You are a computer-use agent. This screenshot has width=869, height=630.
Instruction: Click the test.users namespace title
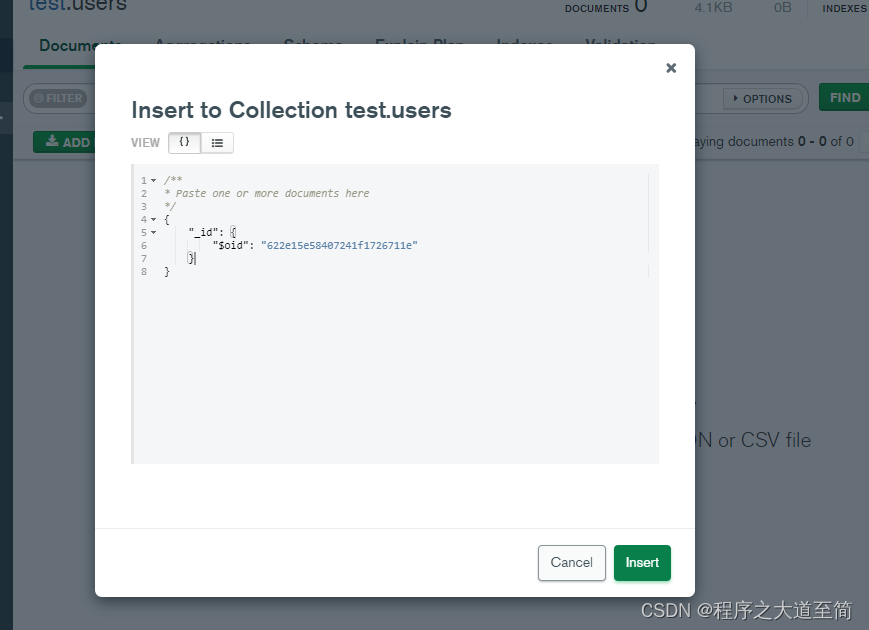(x=78, y=6)
